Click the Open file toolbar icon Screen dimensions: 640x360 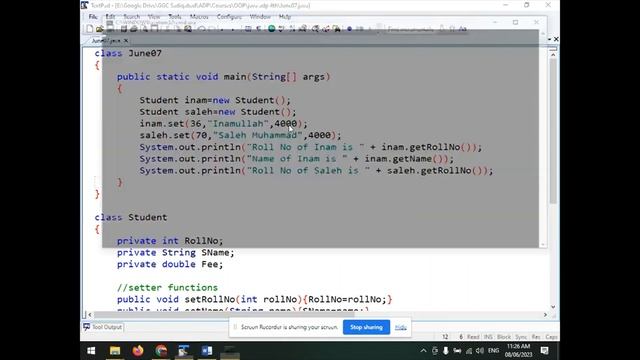(x=100, y=29)
